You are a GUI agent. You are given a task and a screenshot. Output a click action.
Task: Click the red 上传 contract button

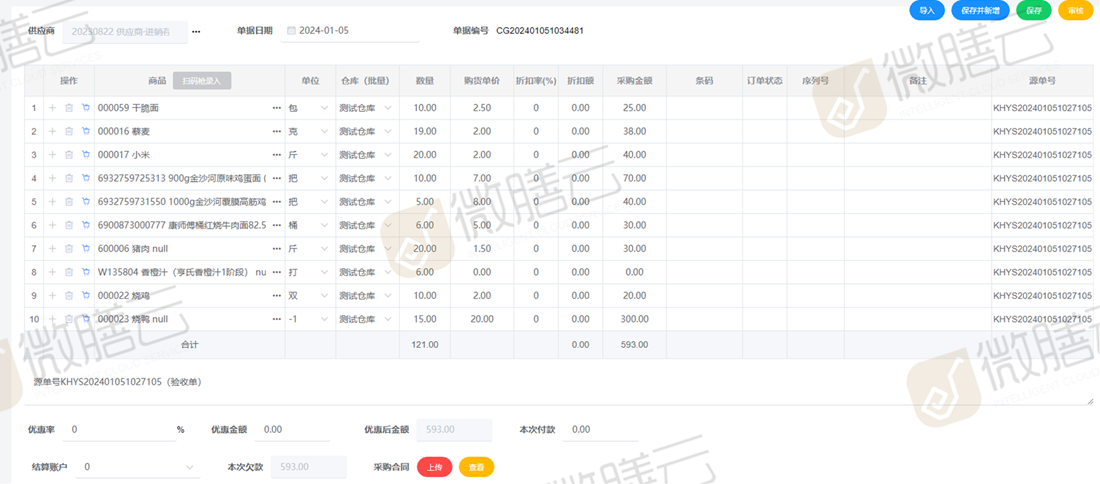coord(434,467)
